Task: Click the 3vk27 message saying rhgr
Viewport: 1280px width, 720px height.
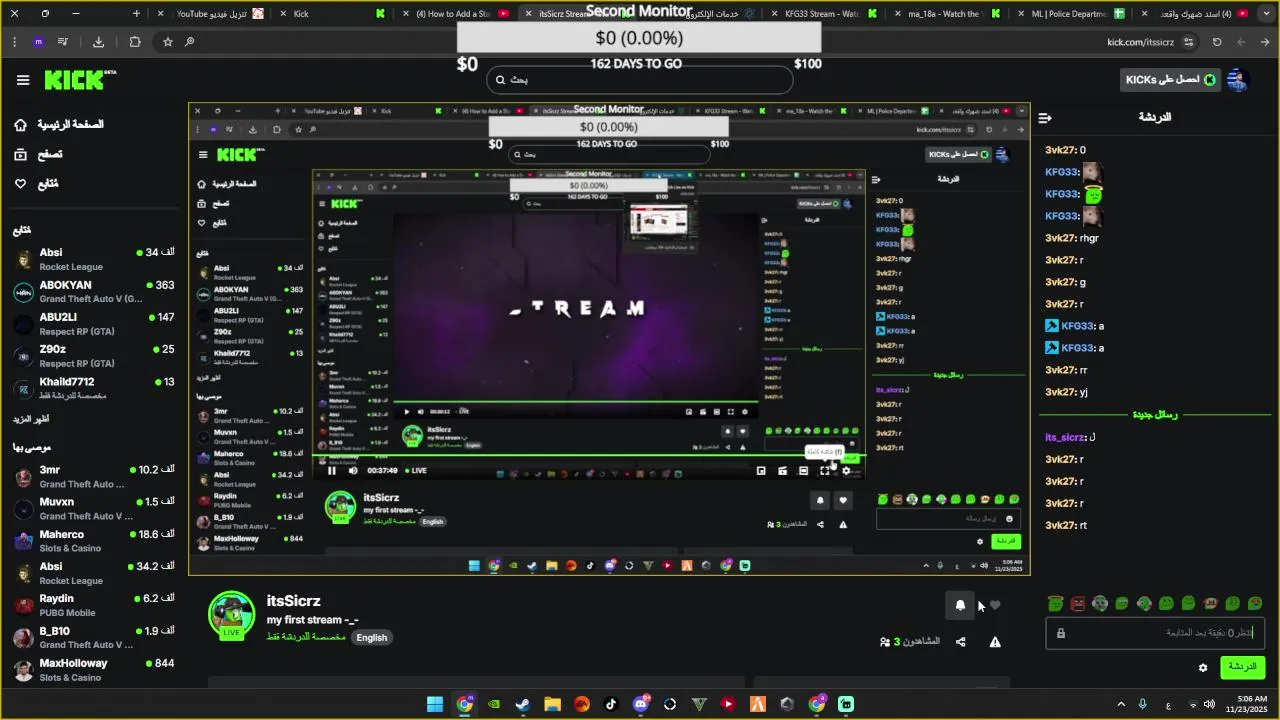Action: tap(1072, 238)
